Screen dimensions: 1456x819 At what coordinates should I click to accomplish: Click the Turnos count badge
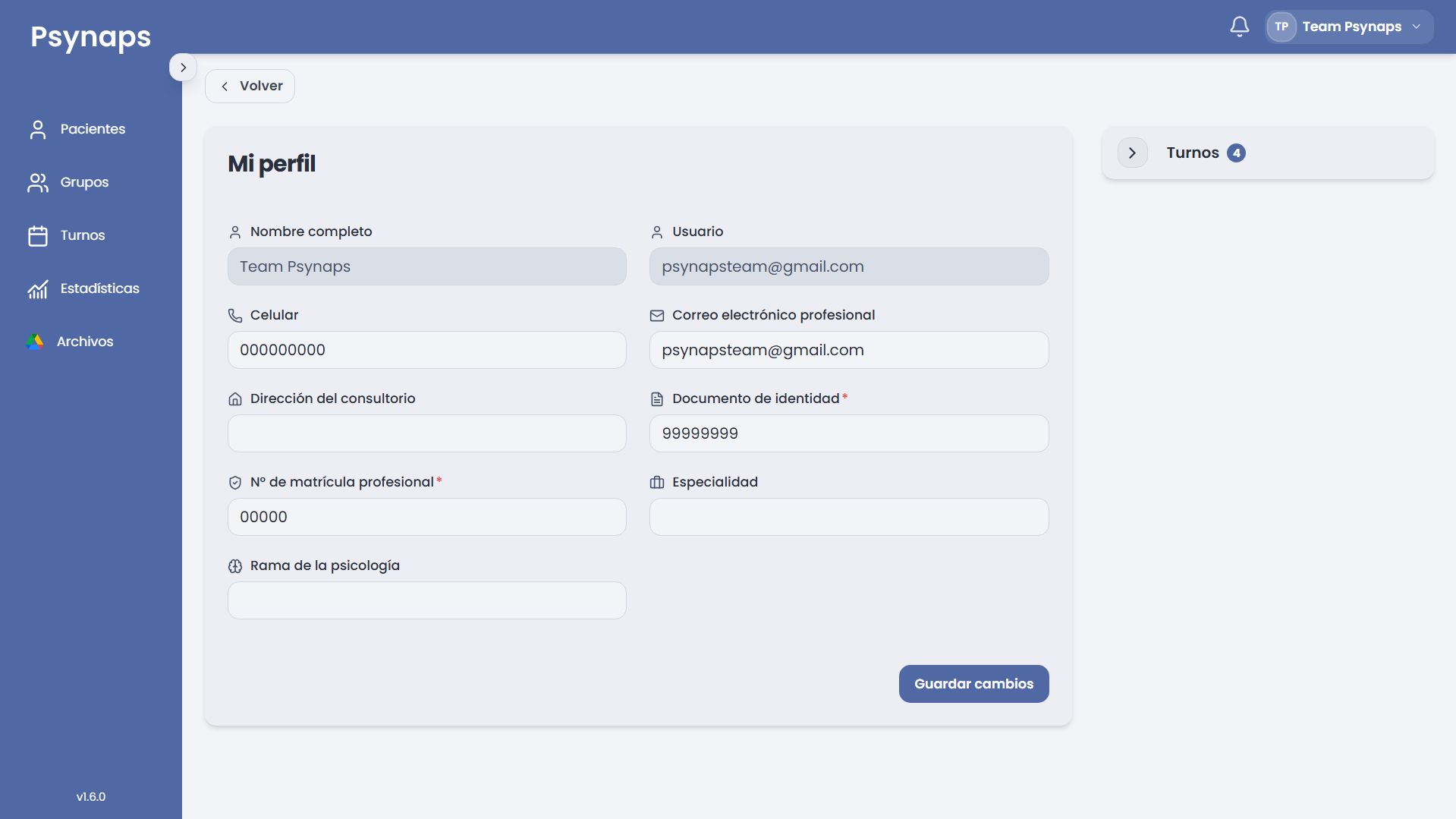1236,153
